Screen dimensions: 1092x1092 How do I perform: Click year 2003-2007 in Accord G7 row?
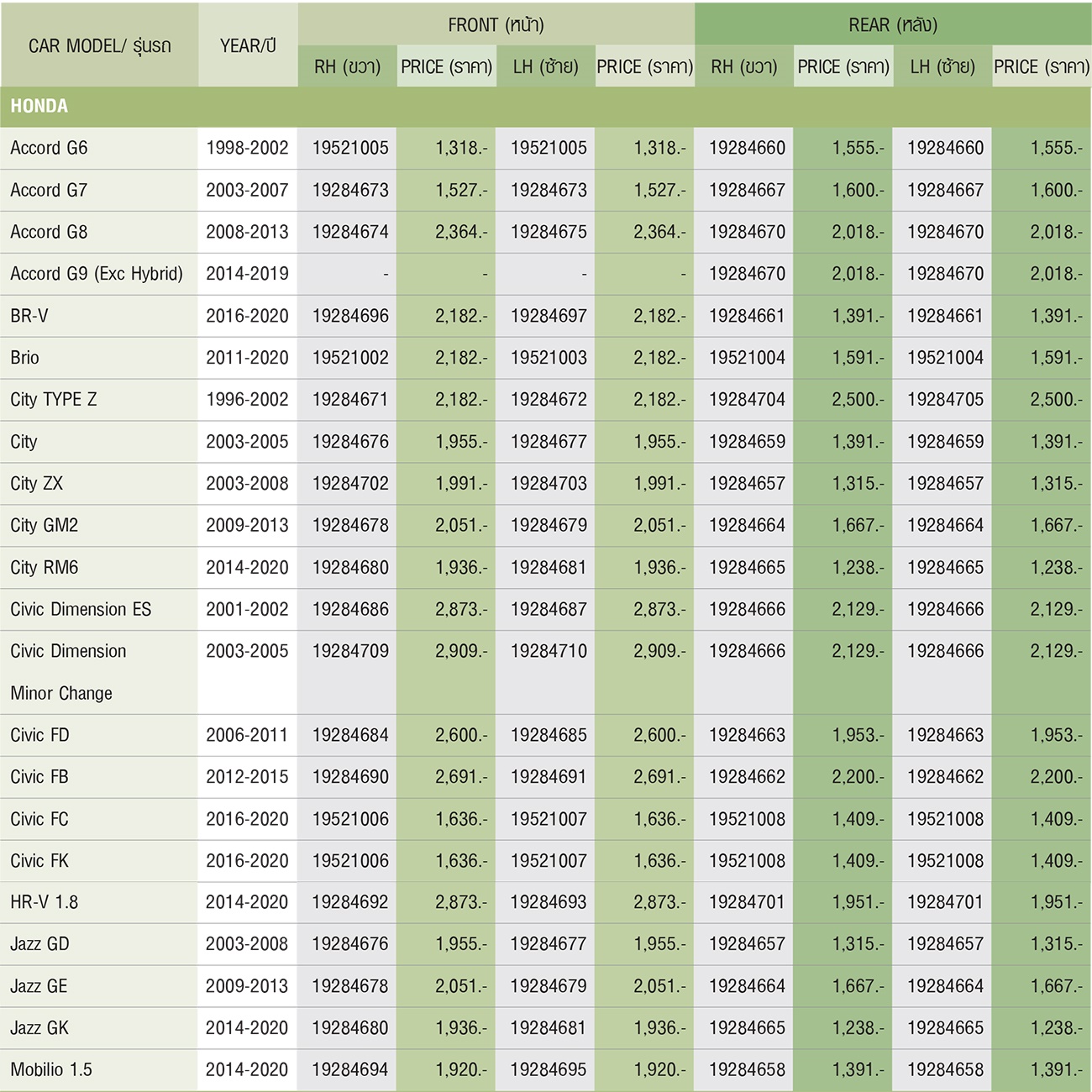247,190
